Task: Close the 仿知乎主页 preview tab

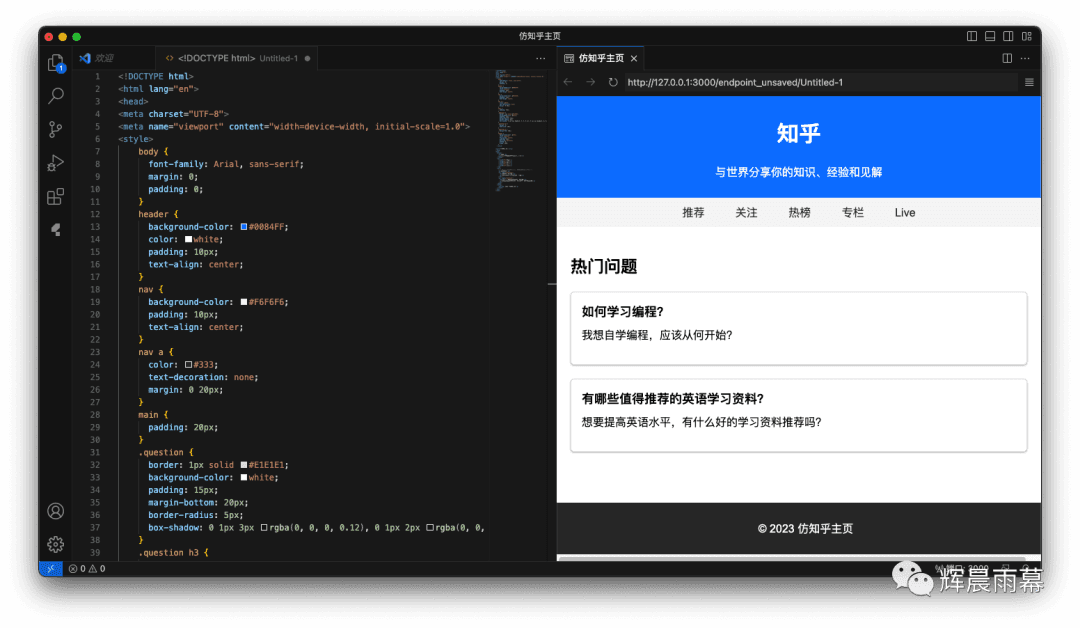Action: (x=634, y=59)
